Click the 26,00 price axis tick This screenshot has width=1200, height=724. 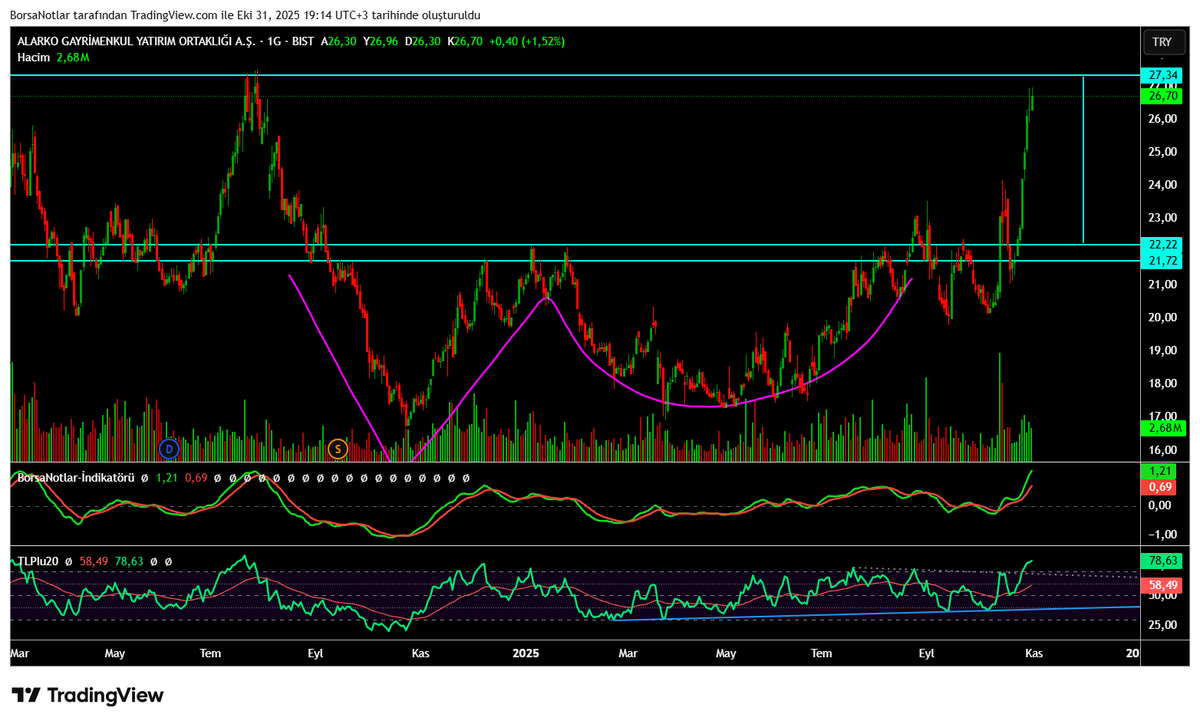point(1162,119)
